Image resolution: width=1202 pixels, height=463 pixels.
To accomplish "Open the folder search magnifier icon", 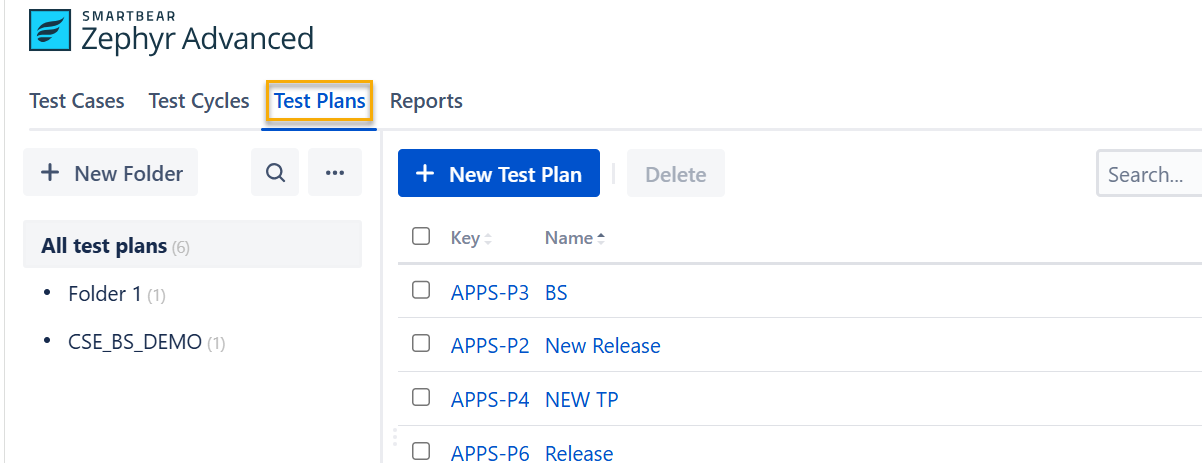I will pyautogui.click(x=275, y=173).
